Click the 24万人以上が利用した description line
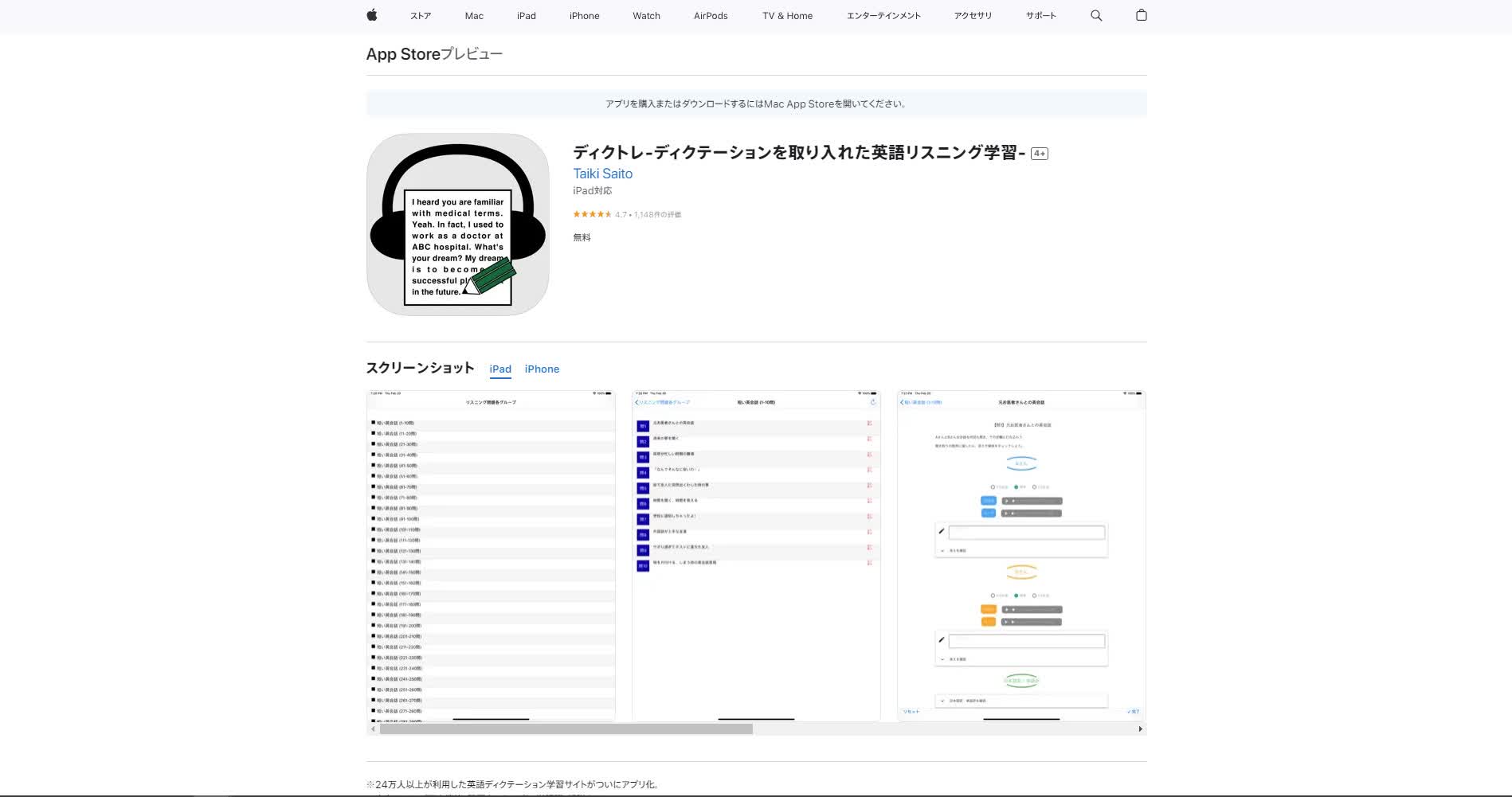1512x797 pixels. (x=514, y=785)
